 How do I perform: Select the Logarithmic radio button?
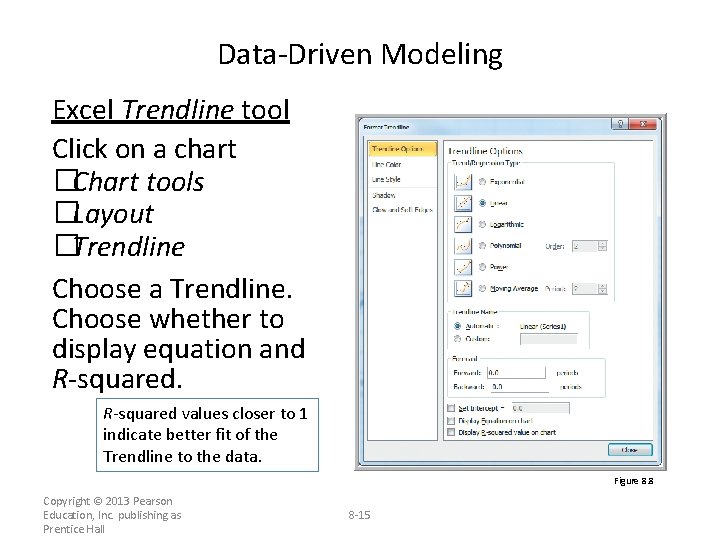[482, 225]
